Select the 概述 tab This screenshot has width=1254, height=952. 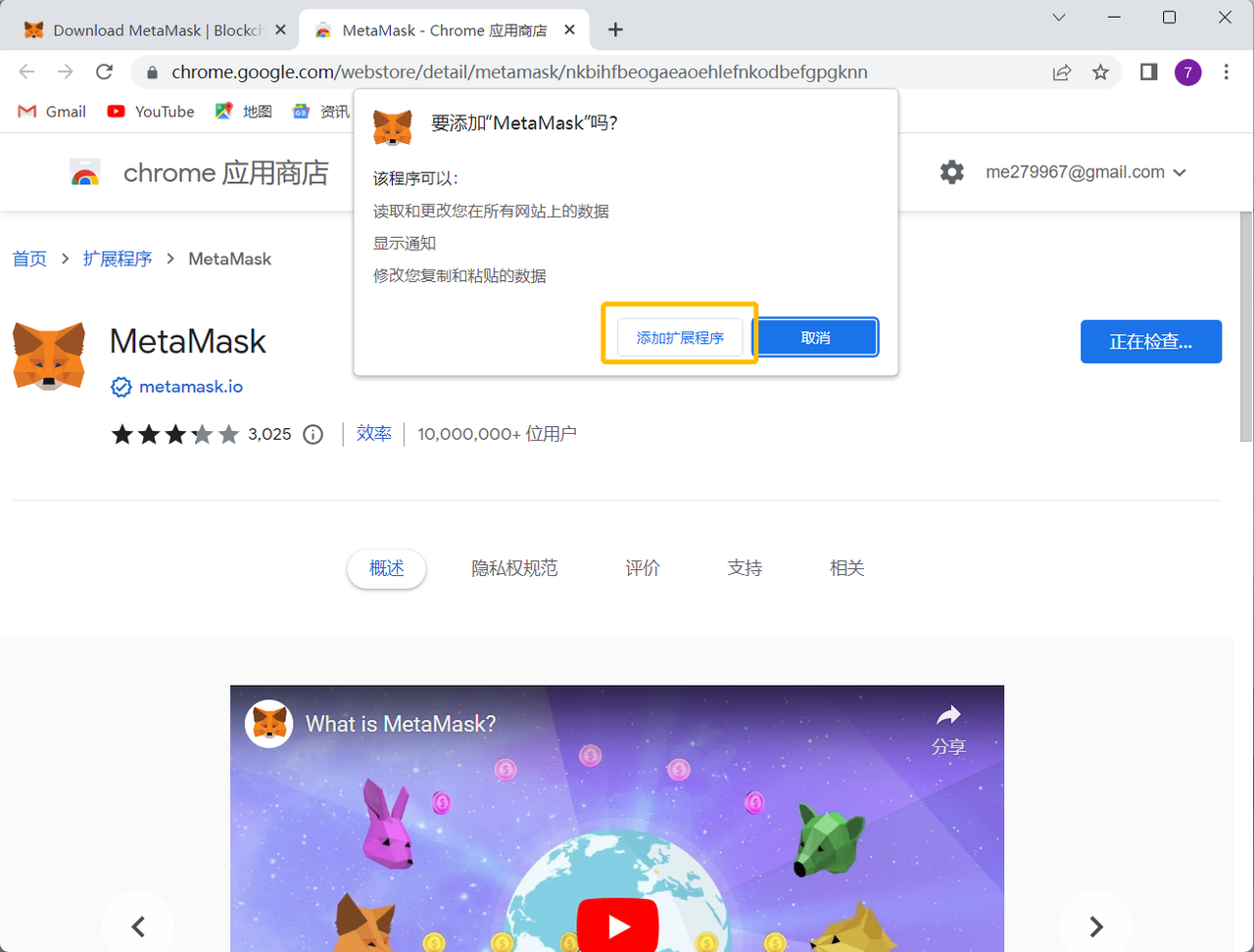click(387, 569)
